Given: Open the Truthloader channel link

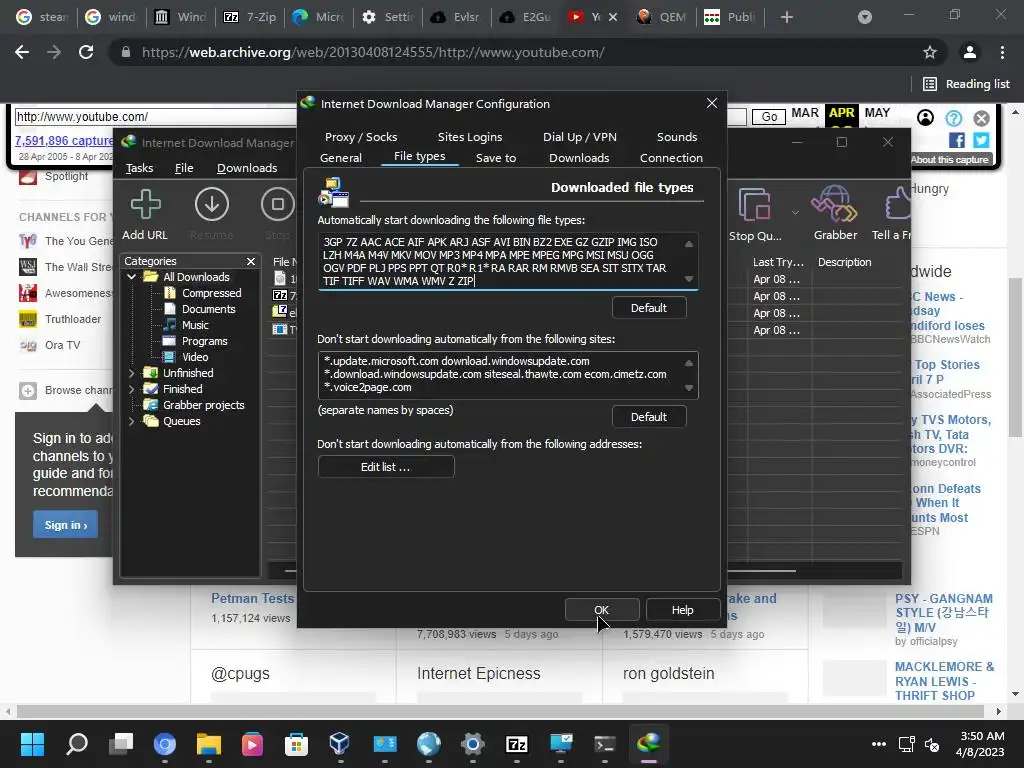Looking at the screenshot, I should pyautogui.click(x=73, y=319).
